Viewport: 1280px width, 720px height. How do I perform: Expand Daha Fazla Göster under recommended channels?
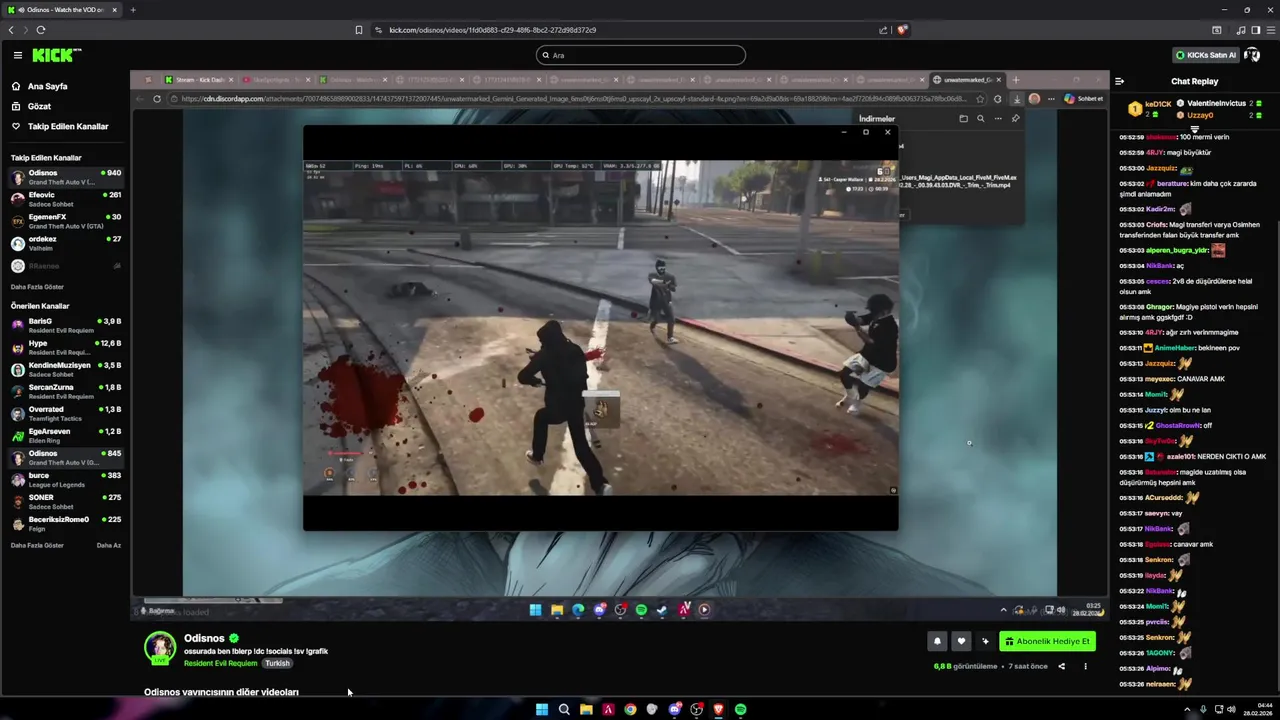(x=37, y=545)
